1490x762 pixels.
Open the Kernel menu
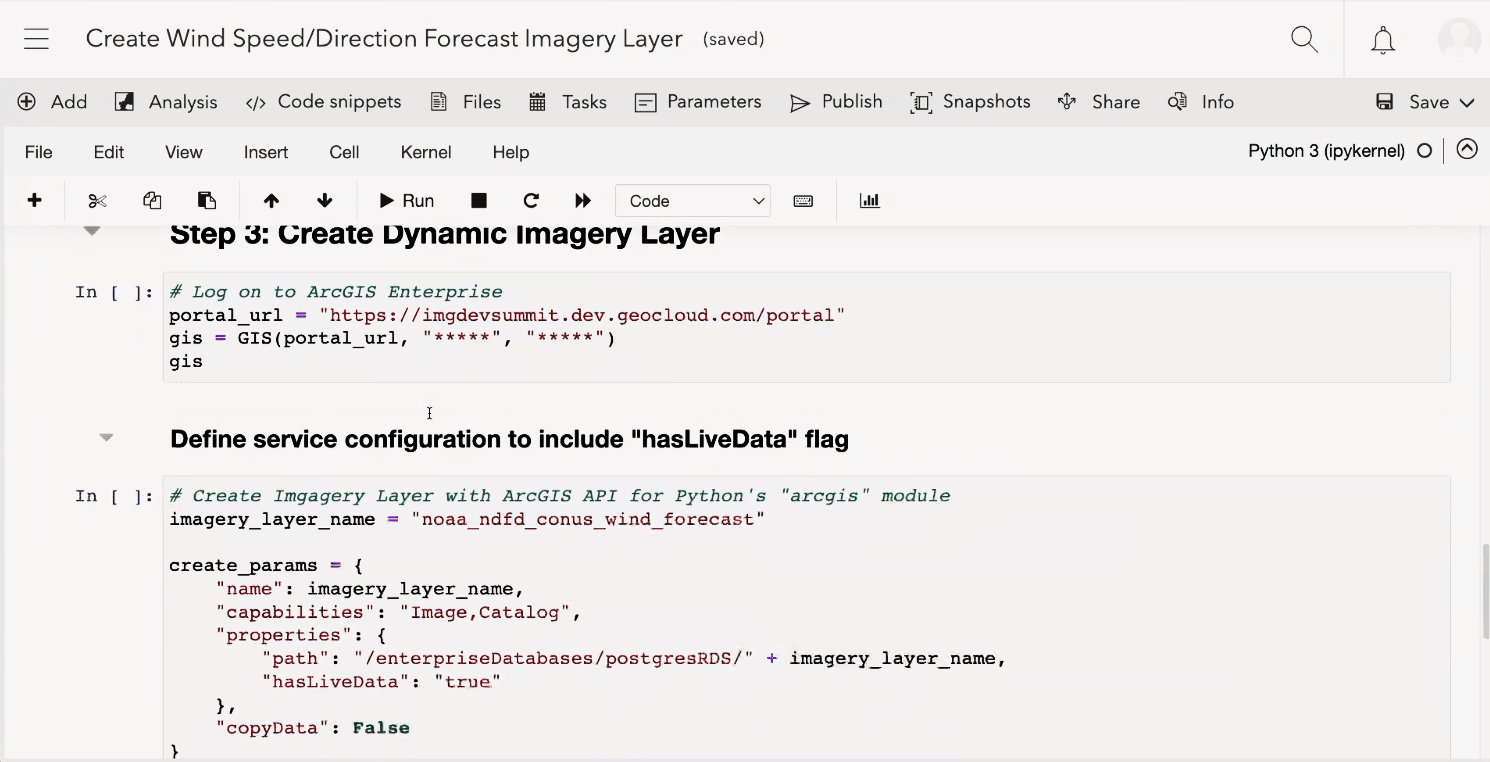426,152
